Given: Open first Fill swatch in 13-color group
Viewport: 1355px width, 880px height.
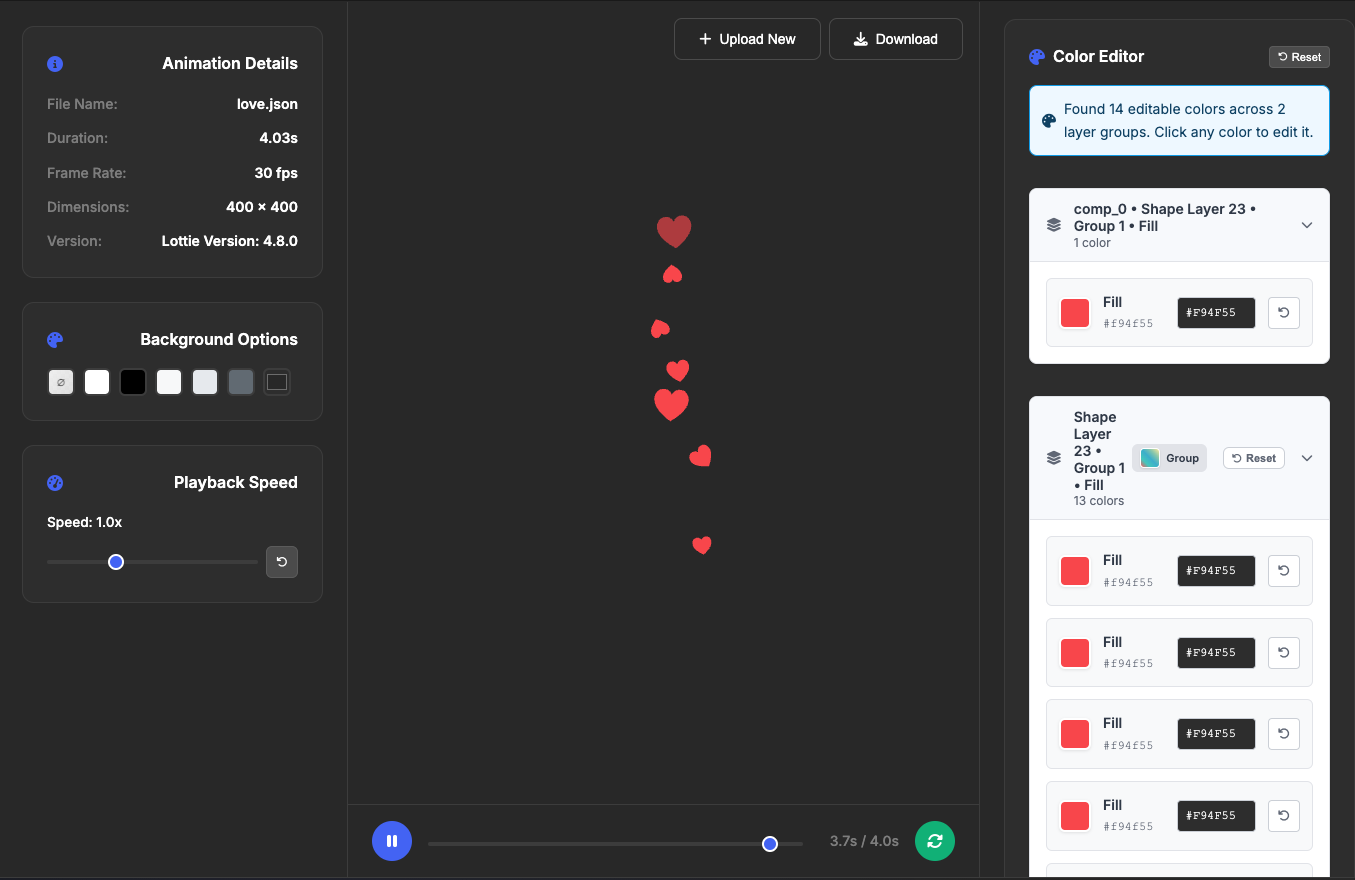Looking at the screenshot, I should click(x=1075, y=571).
